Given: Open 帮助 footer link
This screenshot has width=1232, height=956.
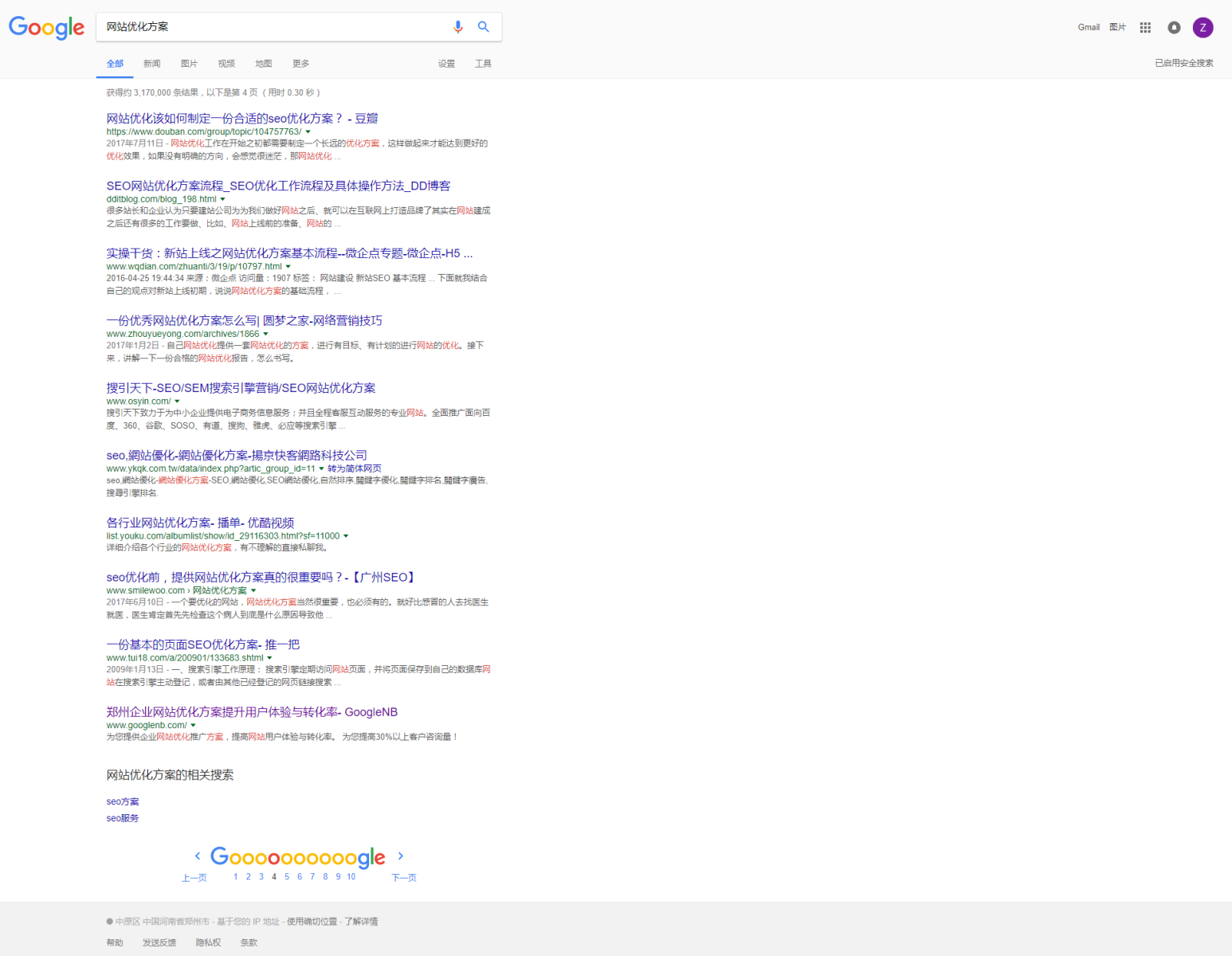Looking at the screenshot, I should click(x=115, y=942).
